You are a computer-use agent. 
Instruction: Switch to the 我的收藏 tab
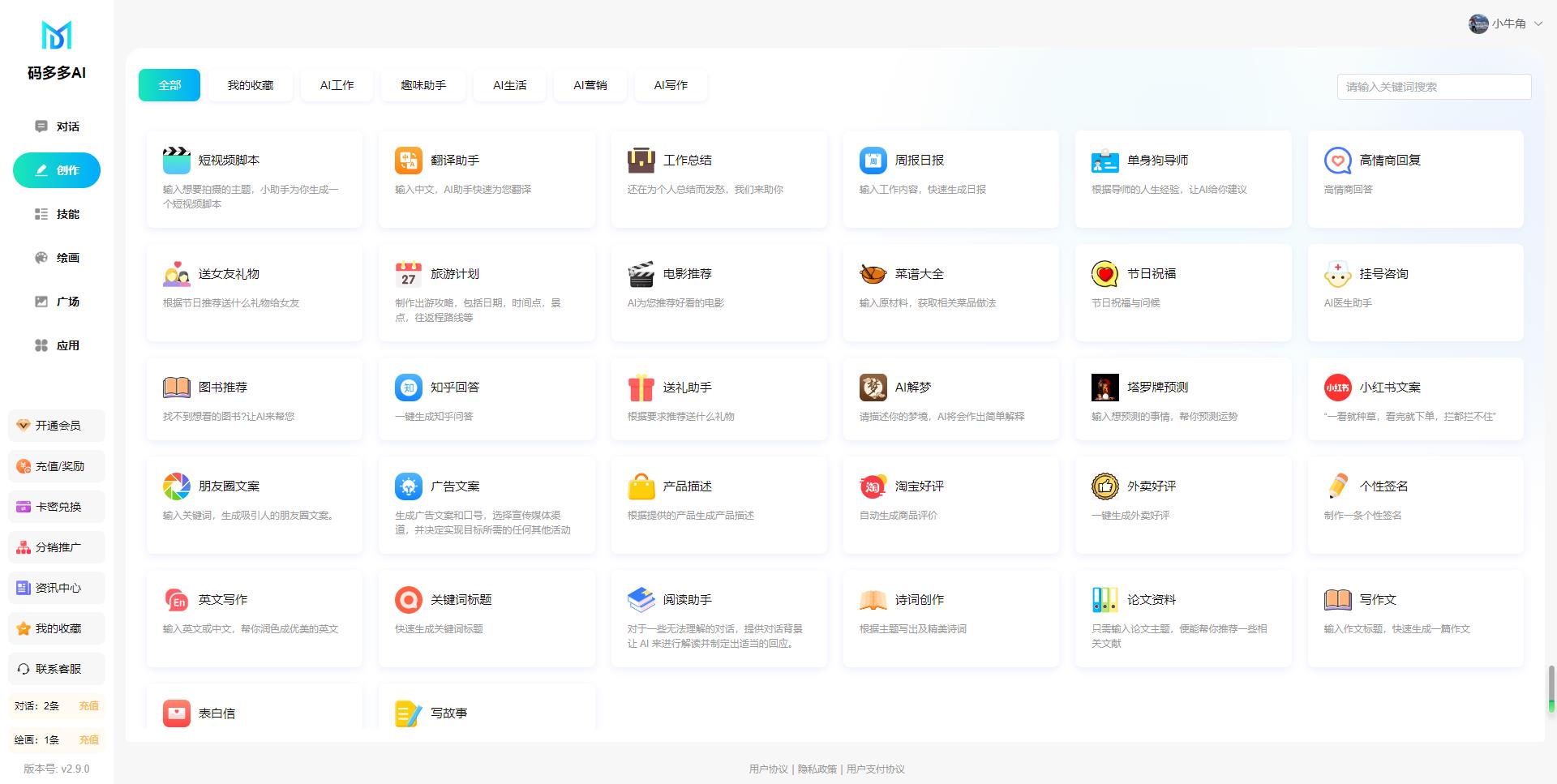click(251, 85)
